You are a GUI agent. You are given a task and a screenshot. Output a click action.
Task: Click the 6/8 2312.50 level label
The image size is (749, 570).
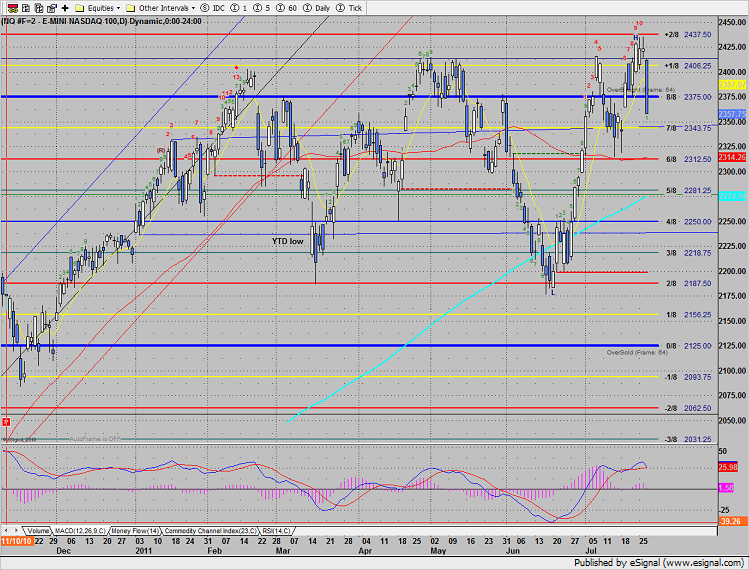(688, 159)
